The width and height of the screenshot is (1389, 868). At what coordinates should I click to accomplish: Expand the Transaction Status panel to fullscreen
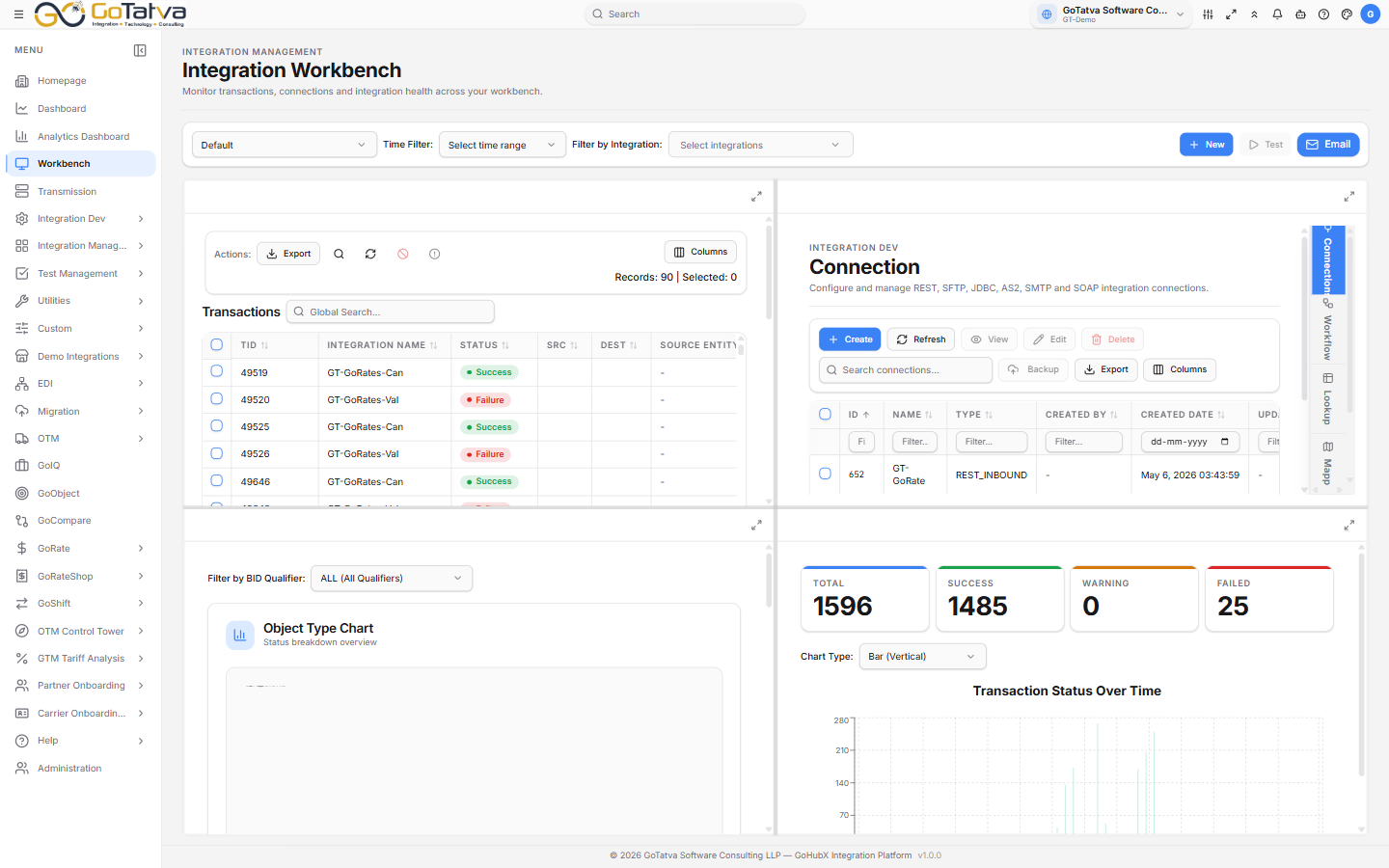[1348, 526]
